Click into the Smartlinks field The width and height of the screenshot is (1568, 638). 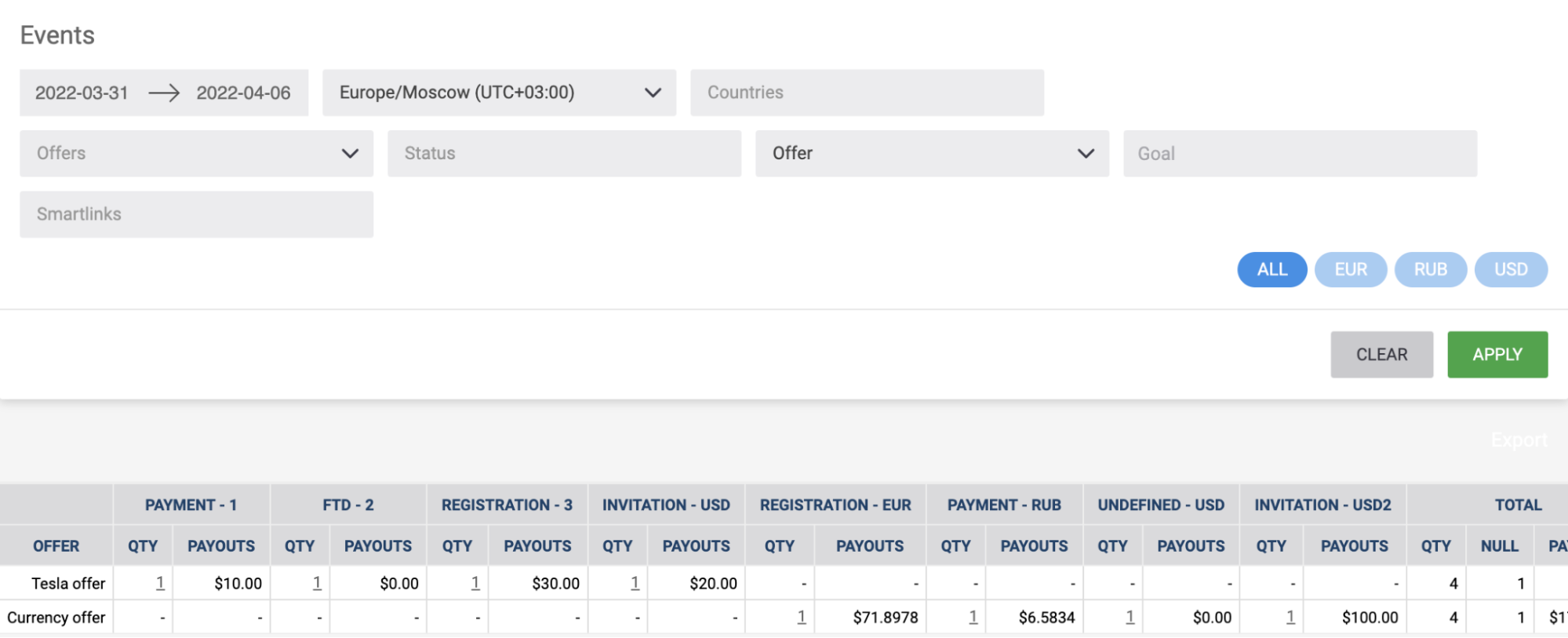[196, 214]
